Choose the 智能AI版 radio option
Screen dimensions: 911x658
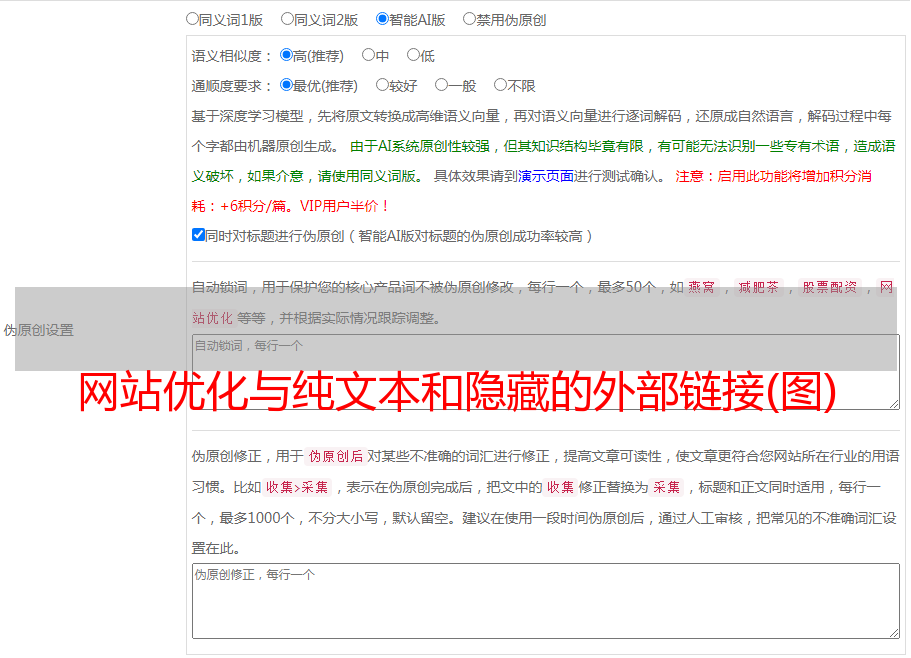[382, 18]
